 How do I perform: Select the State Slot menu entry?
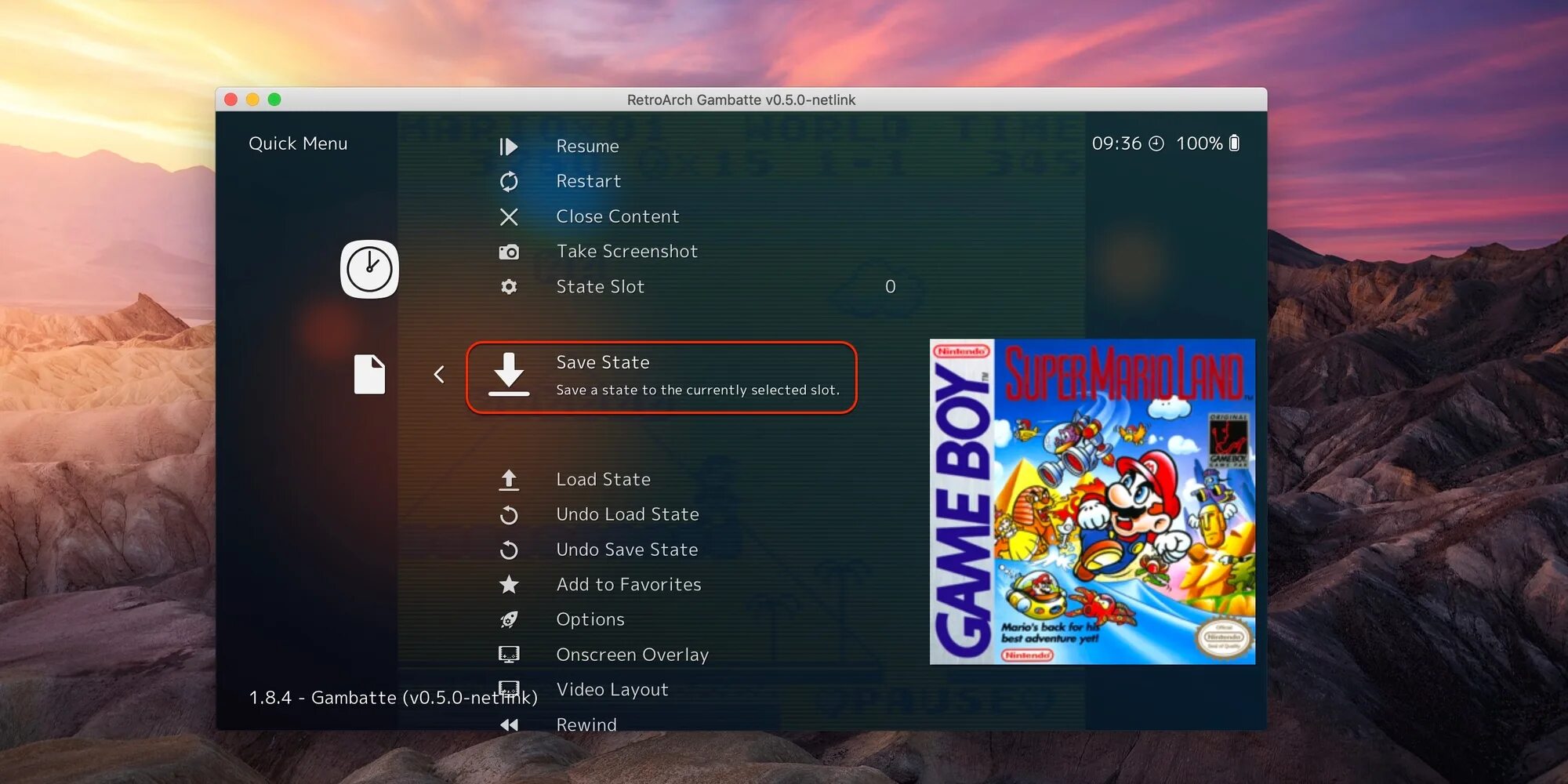click(601, 287)
